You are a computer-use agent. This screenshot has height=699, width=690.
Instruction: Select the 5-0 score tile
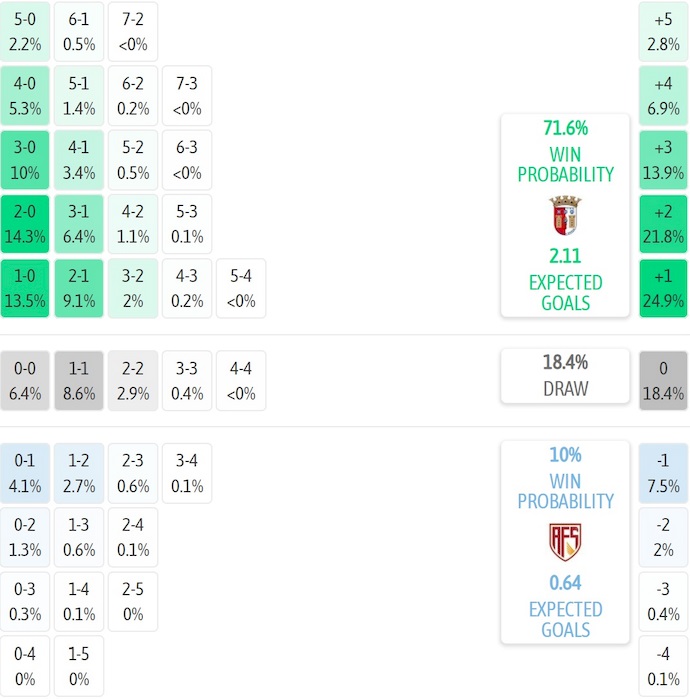coord(25,32)
